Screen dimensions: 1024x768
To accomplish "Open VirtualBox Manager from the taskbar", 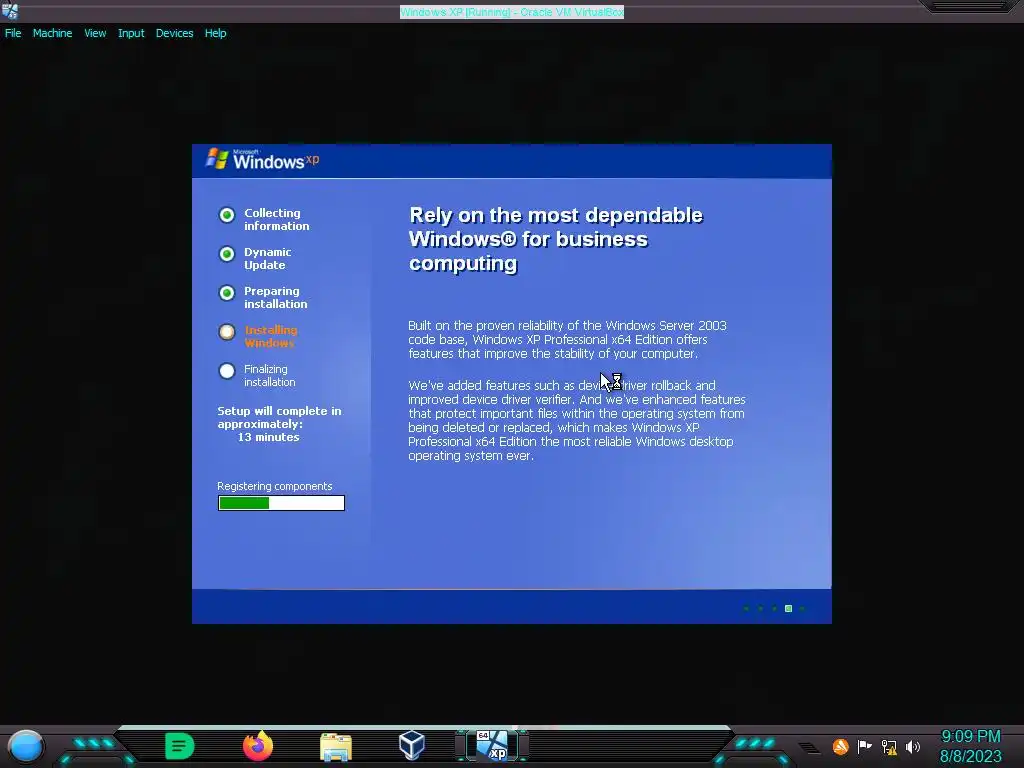I will tap(411, 745).
